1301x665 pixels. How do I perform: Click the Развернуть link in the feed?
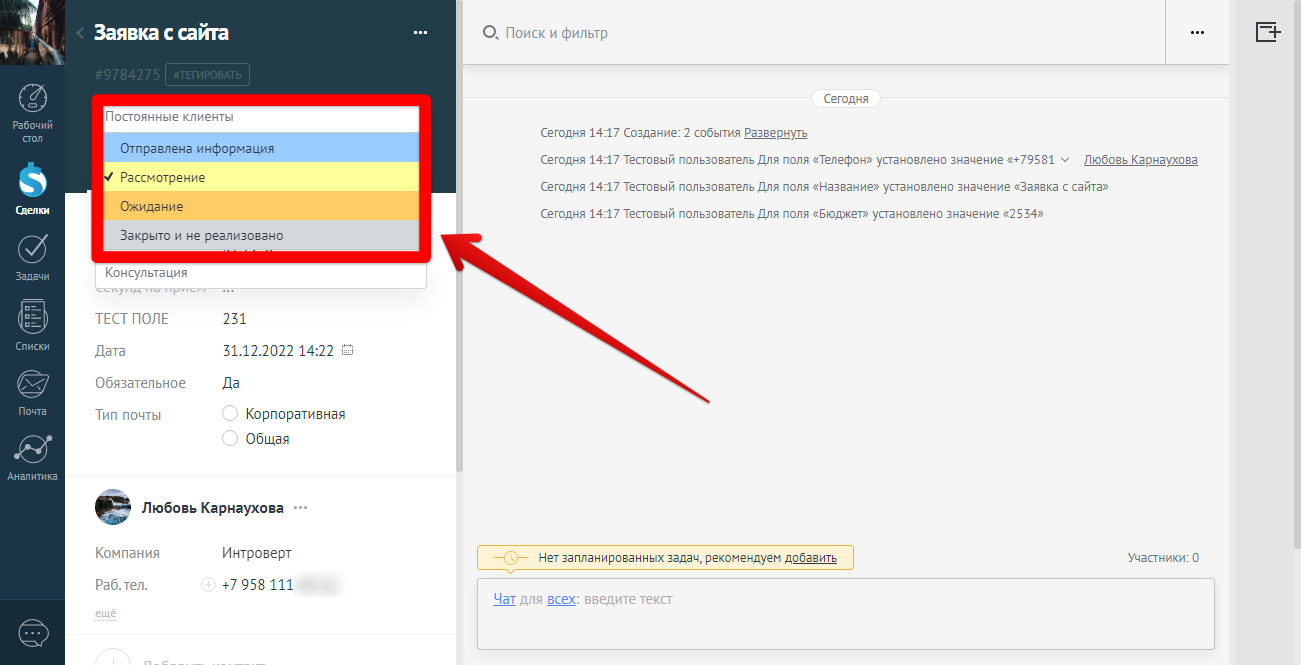pos(776,133)
